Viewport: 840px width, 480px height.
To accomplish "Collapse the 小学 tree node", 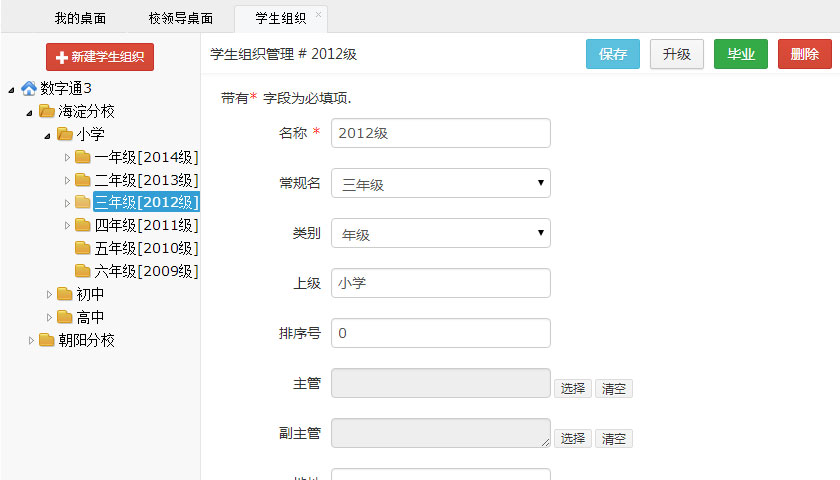I will pos(47,136).
